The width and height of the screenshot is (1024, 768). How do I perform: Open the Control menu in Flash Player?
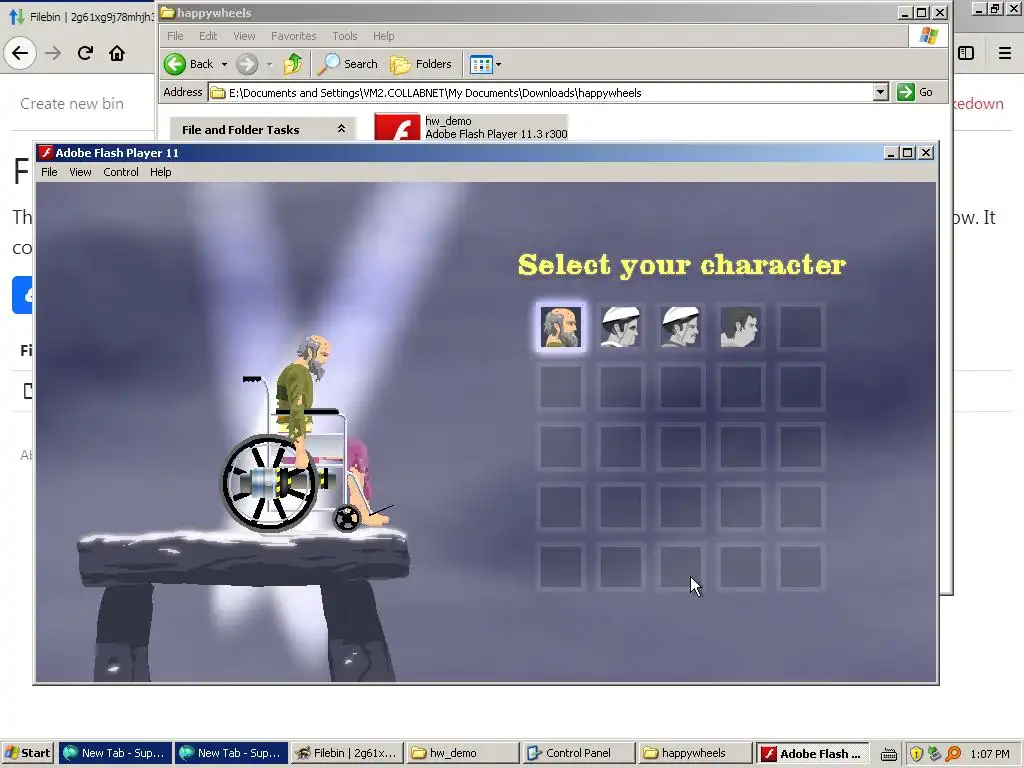[x=121, y=172]
